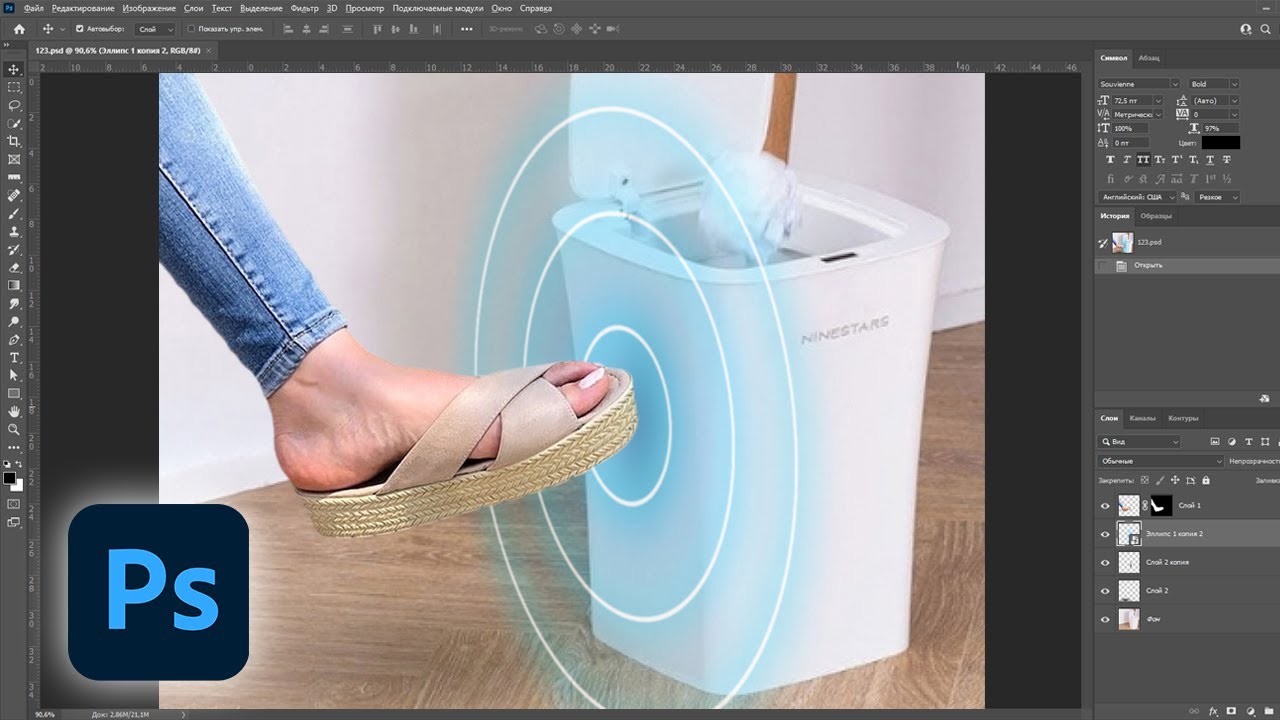Switch to the Каналы tab
1280x720 pixels.
[1142, 418]
